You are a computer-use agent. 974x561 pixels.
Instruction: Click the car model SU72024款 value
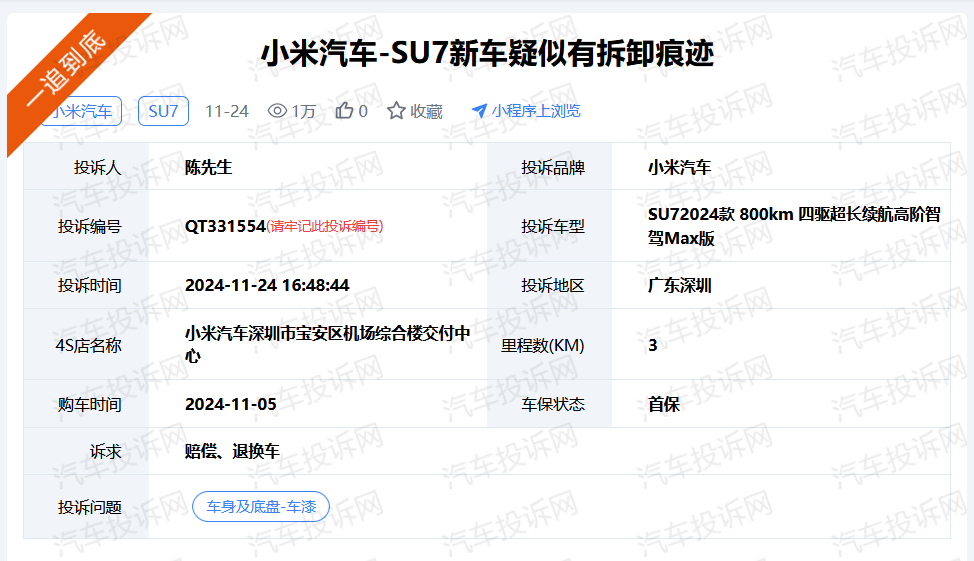[x=794, y=226]
